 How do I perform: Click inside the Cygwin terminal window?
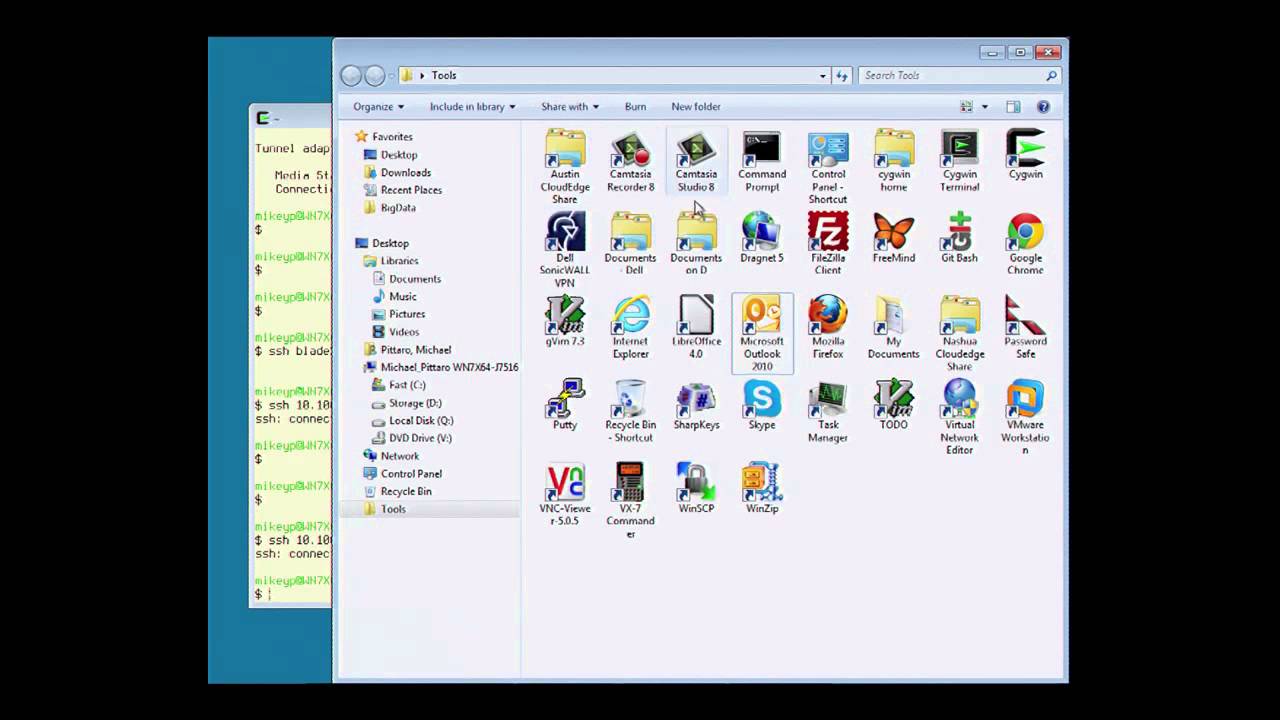[x=291, y=367]
